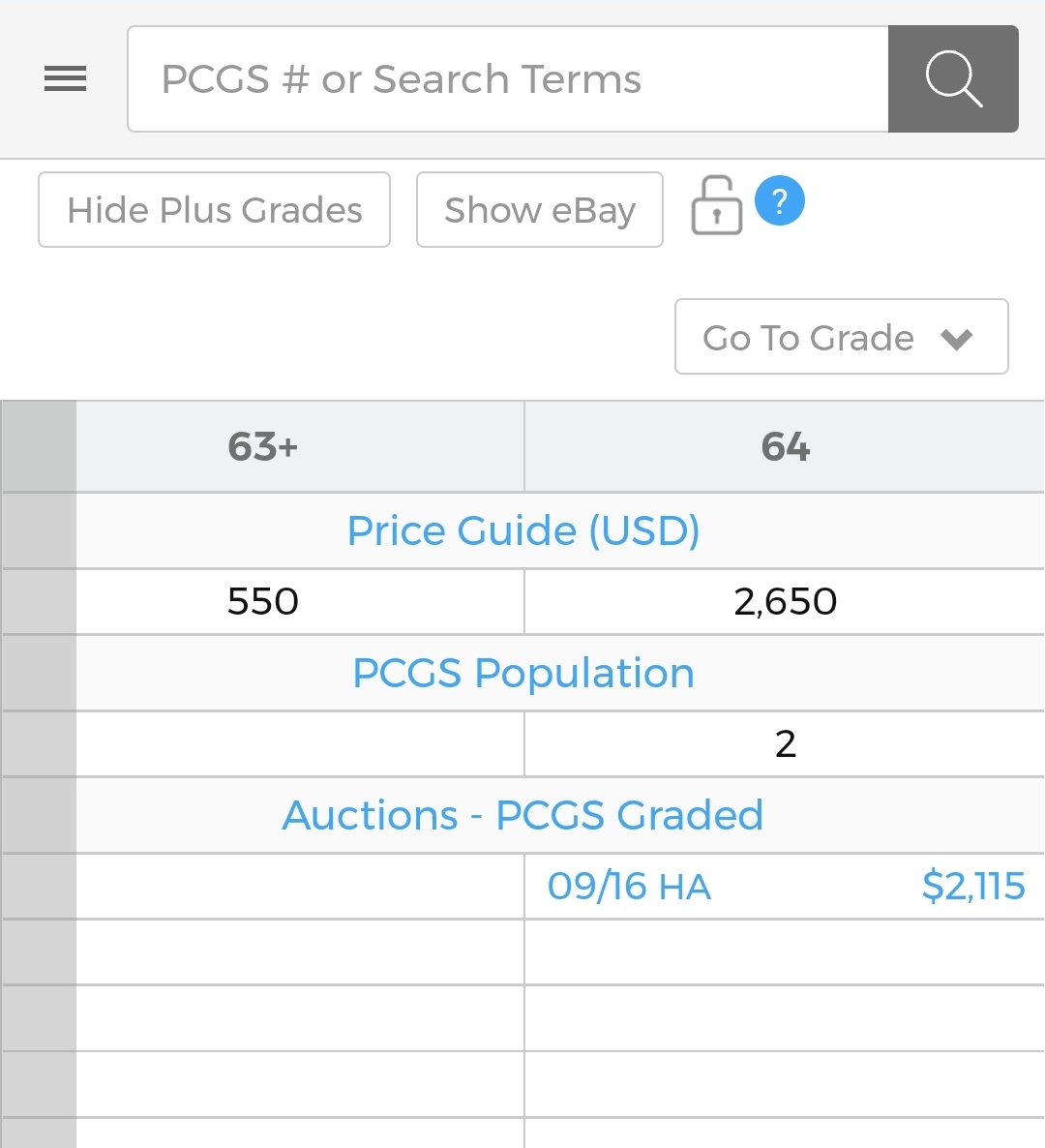
Task: Toggle the unlock padlock icon
Action: pos(716,206)
